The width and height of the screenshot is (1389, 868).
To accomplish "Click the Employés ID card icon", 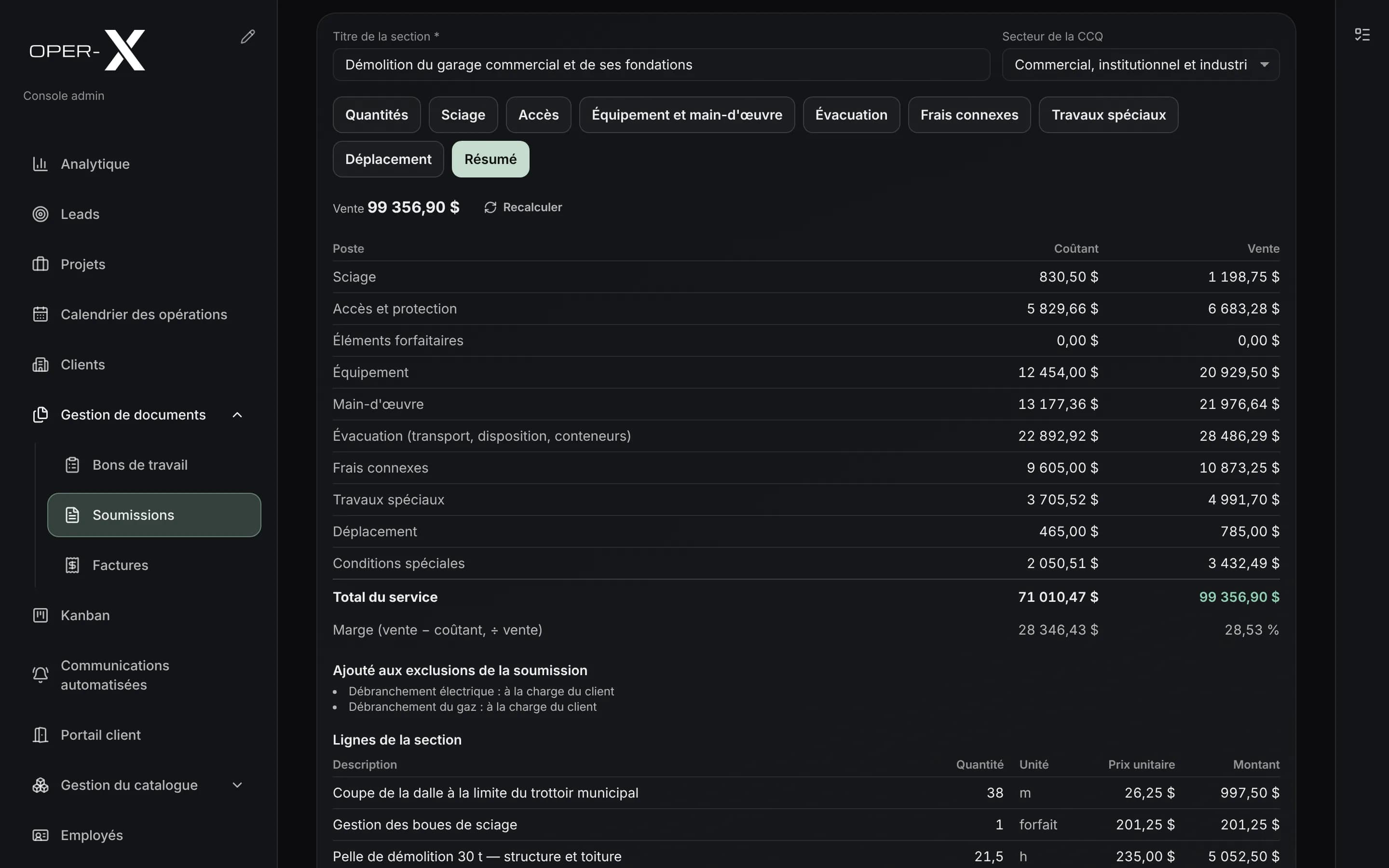I will tap(40, 835).
